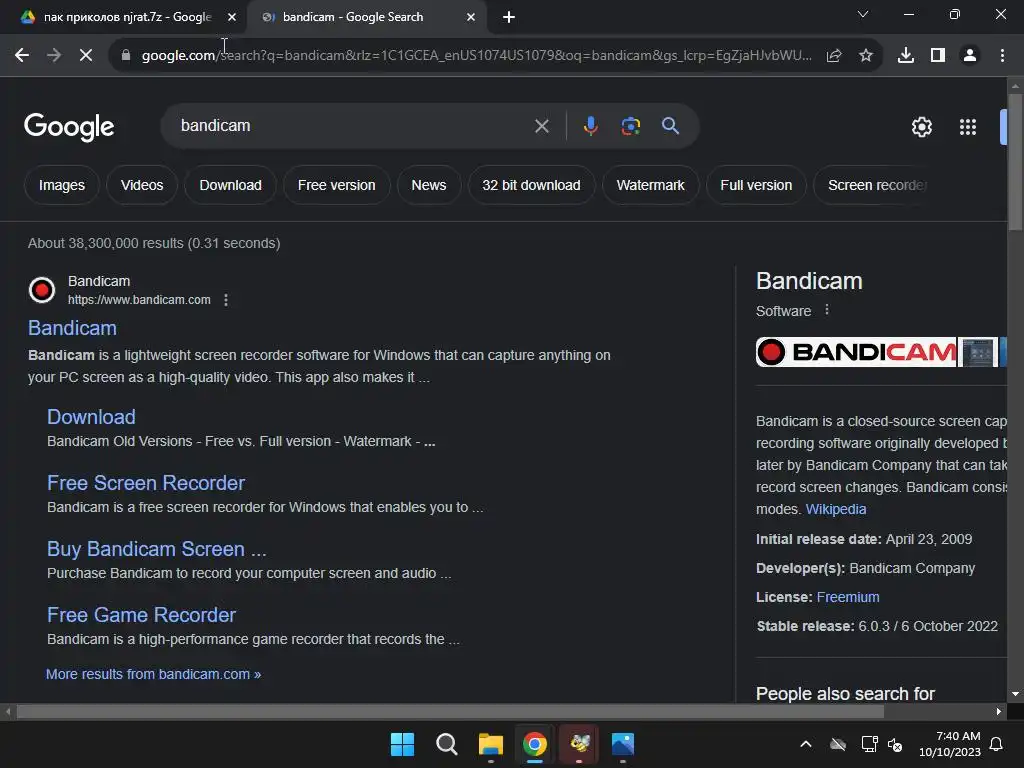The width and height of the screenshot is (1024, 768).
Task: Open the Windows Start menu
Action: [402, 744]
